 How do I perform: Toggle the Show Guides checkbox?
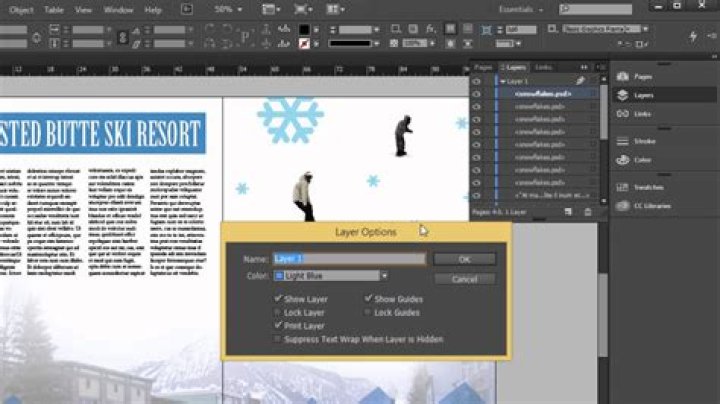368,299
